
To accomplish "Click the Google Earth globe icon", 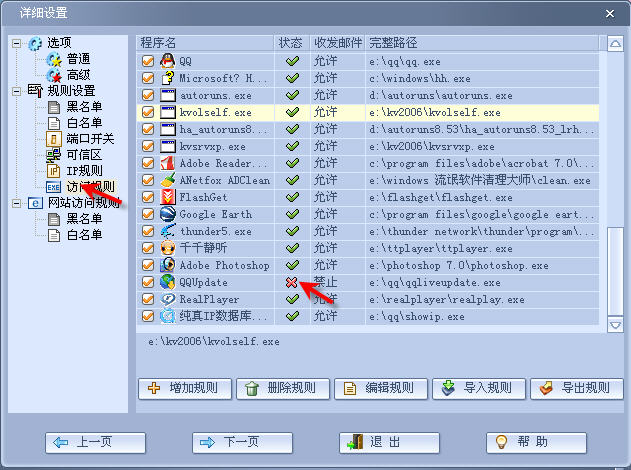I will pos(167,214).
